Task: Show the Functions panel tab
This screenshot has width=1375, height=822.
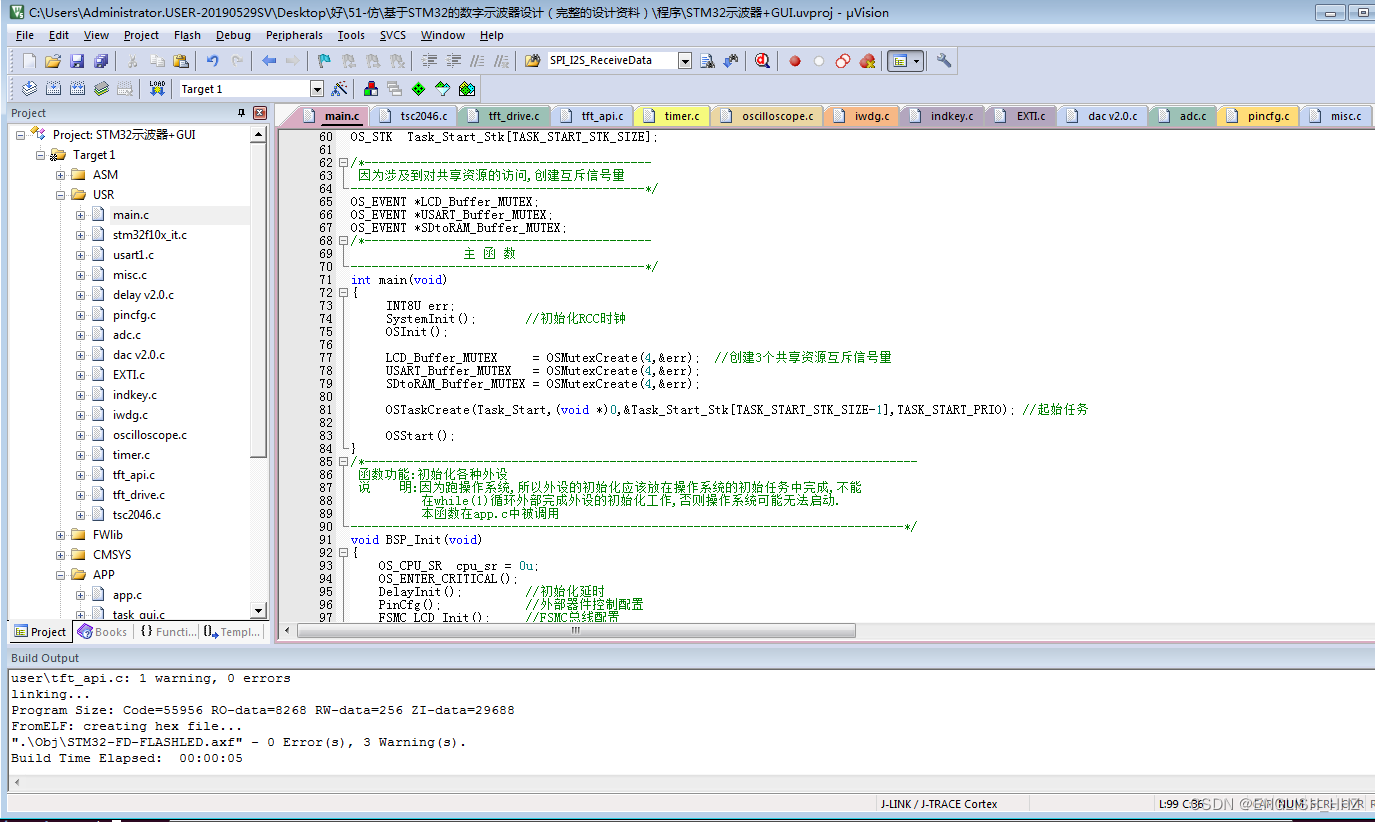Action: click(x=167, y=632)
